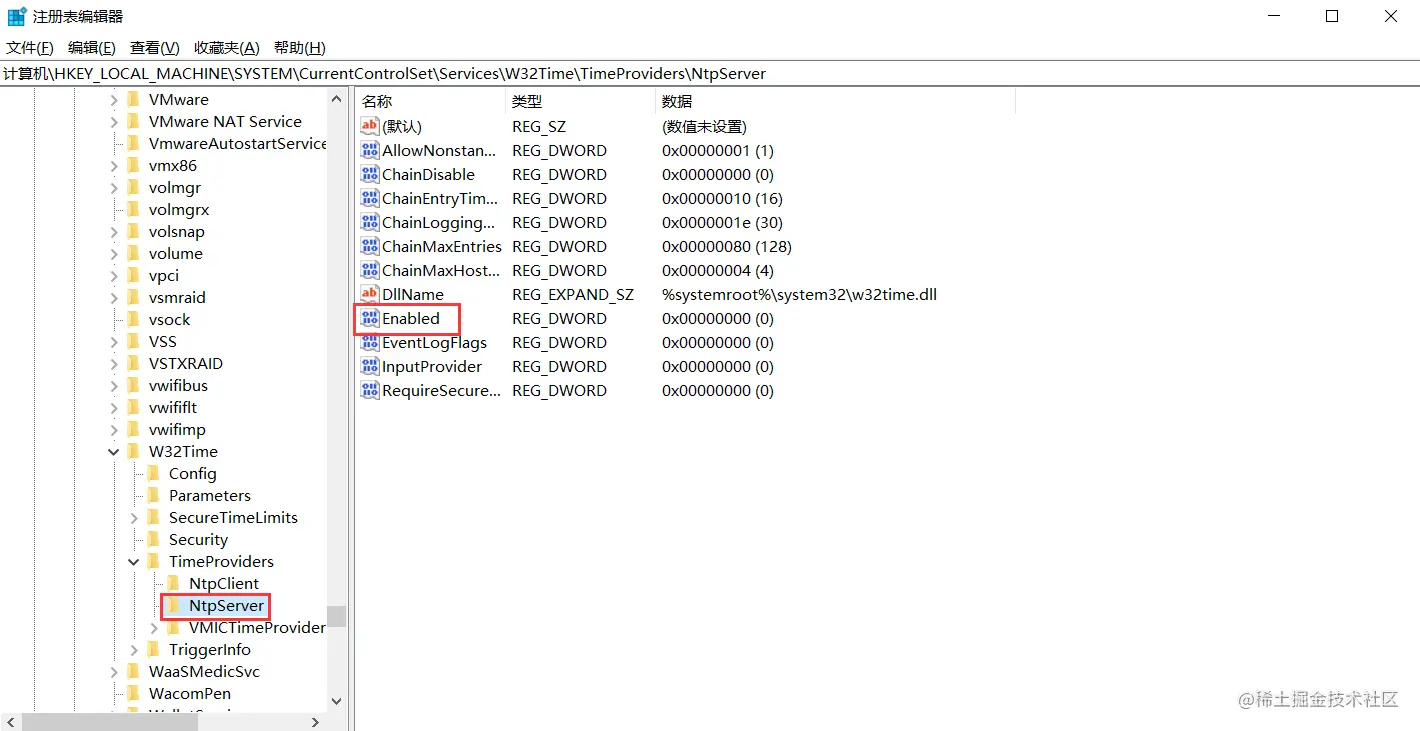The image size is (1420, 731).
Task: Select the vwififlt key
Action: coord(173,408)
